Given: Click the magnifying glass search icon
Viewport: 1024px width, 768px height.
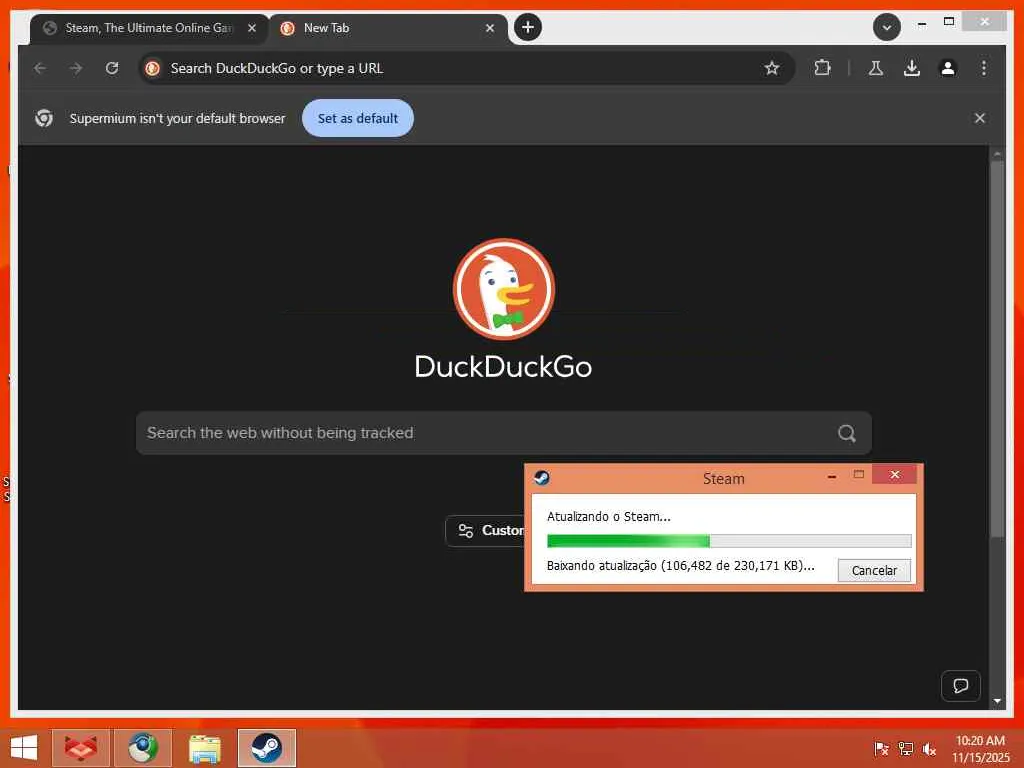Looking at the screenshot, I should pos(847,433).
